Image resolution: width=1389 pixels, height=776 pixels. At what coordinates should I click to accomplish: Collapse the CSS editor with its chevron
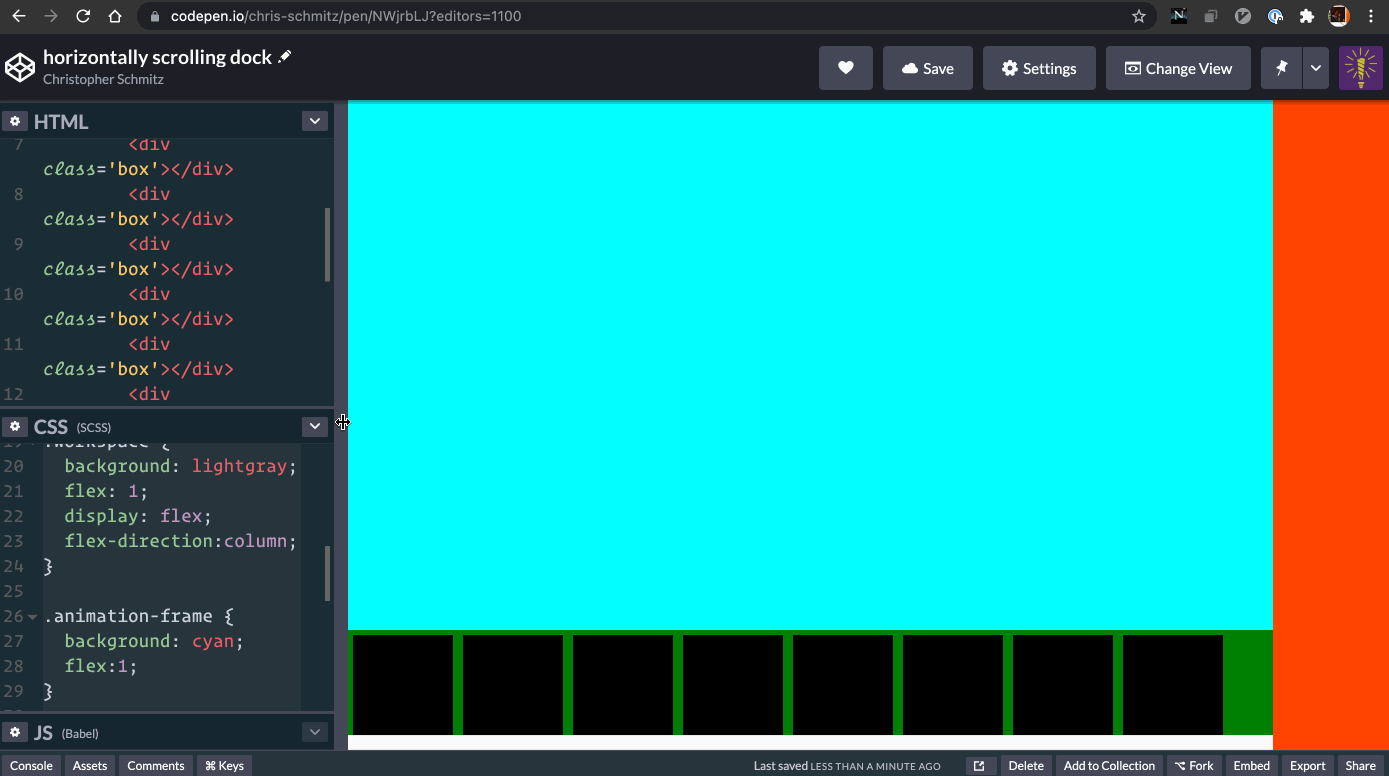tap(314, 426)
